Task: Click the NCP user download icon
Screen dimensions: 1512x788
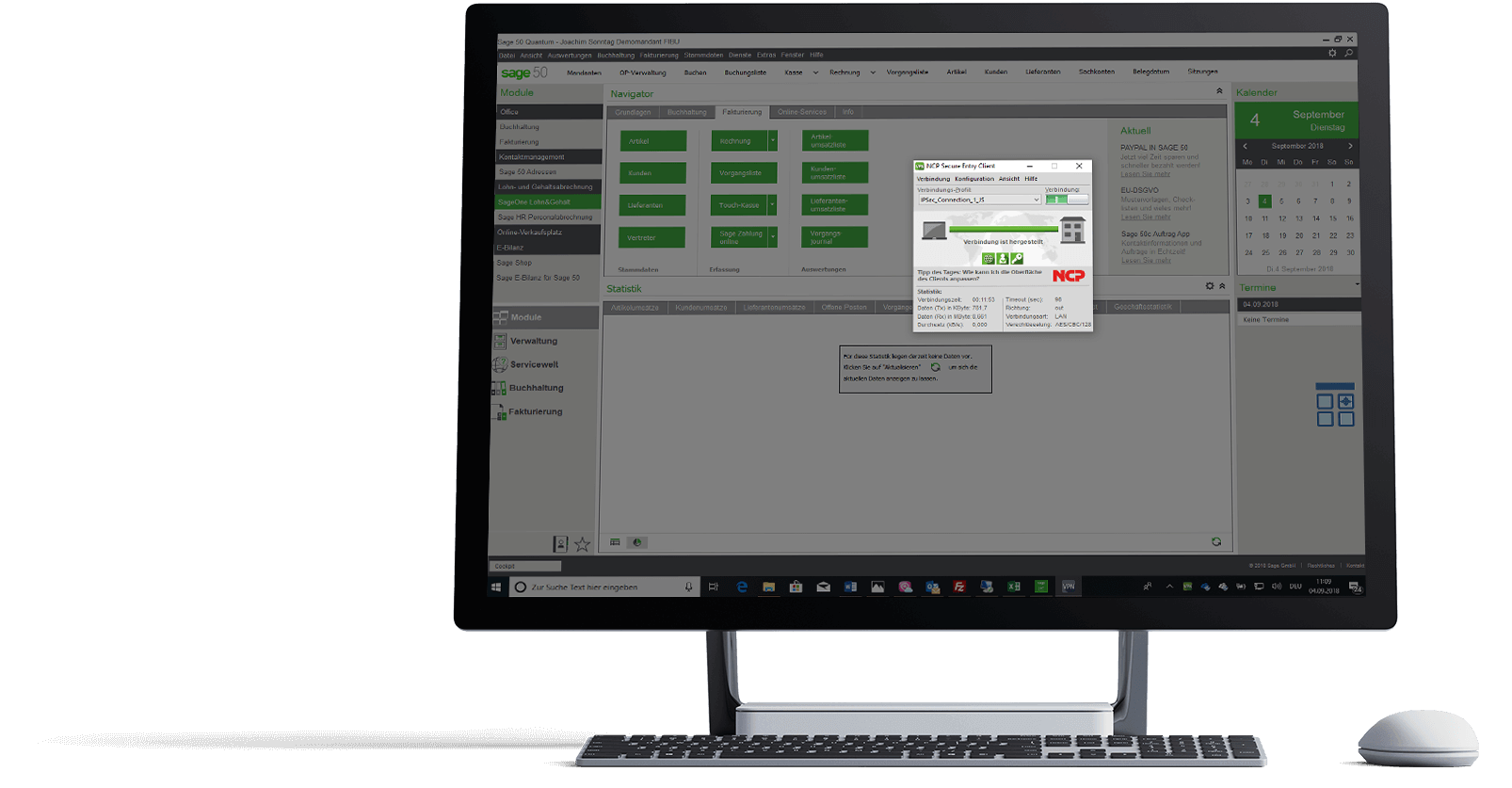Action: [x=1003, y=259]
